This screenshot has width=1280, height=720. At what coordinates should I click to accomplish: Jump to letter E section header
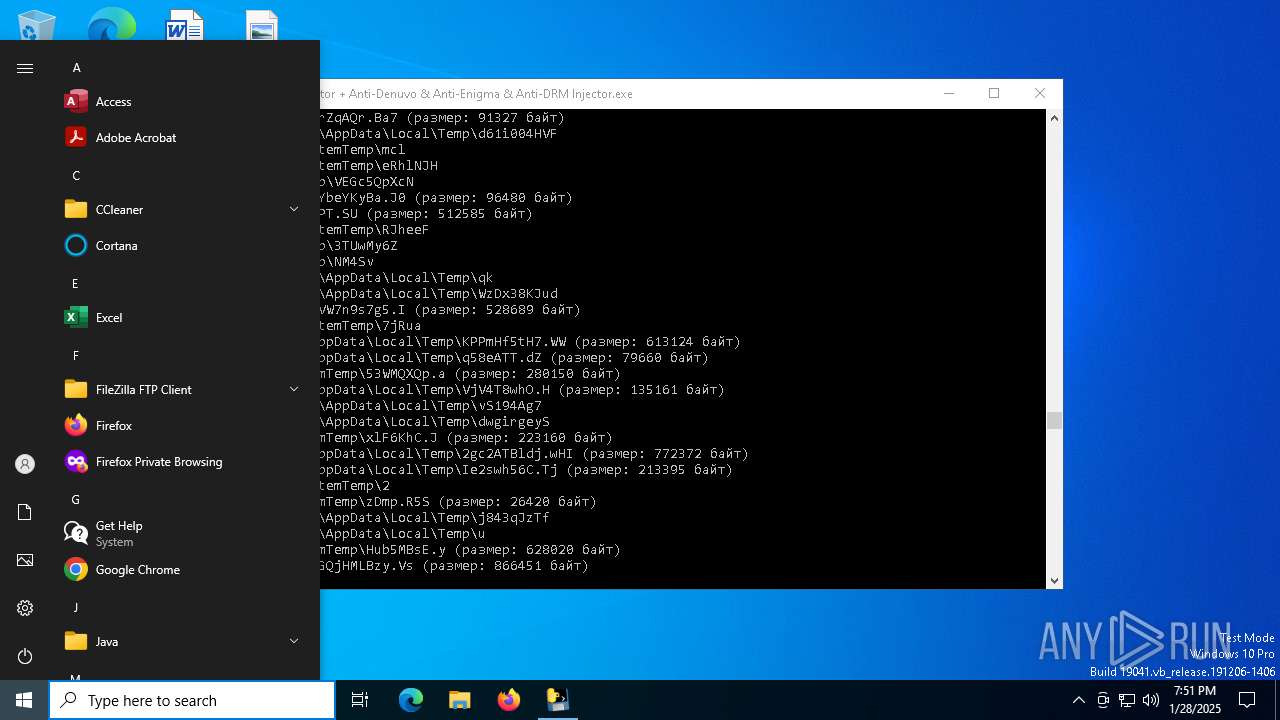pyautogui.click(x=75, y=284)
